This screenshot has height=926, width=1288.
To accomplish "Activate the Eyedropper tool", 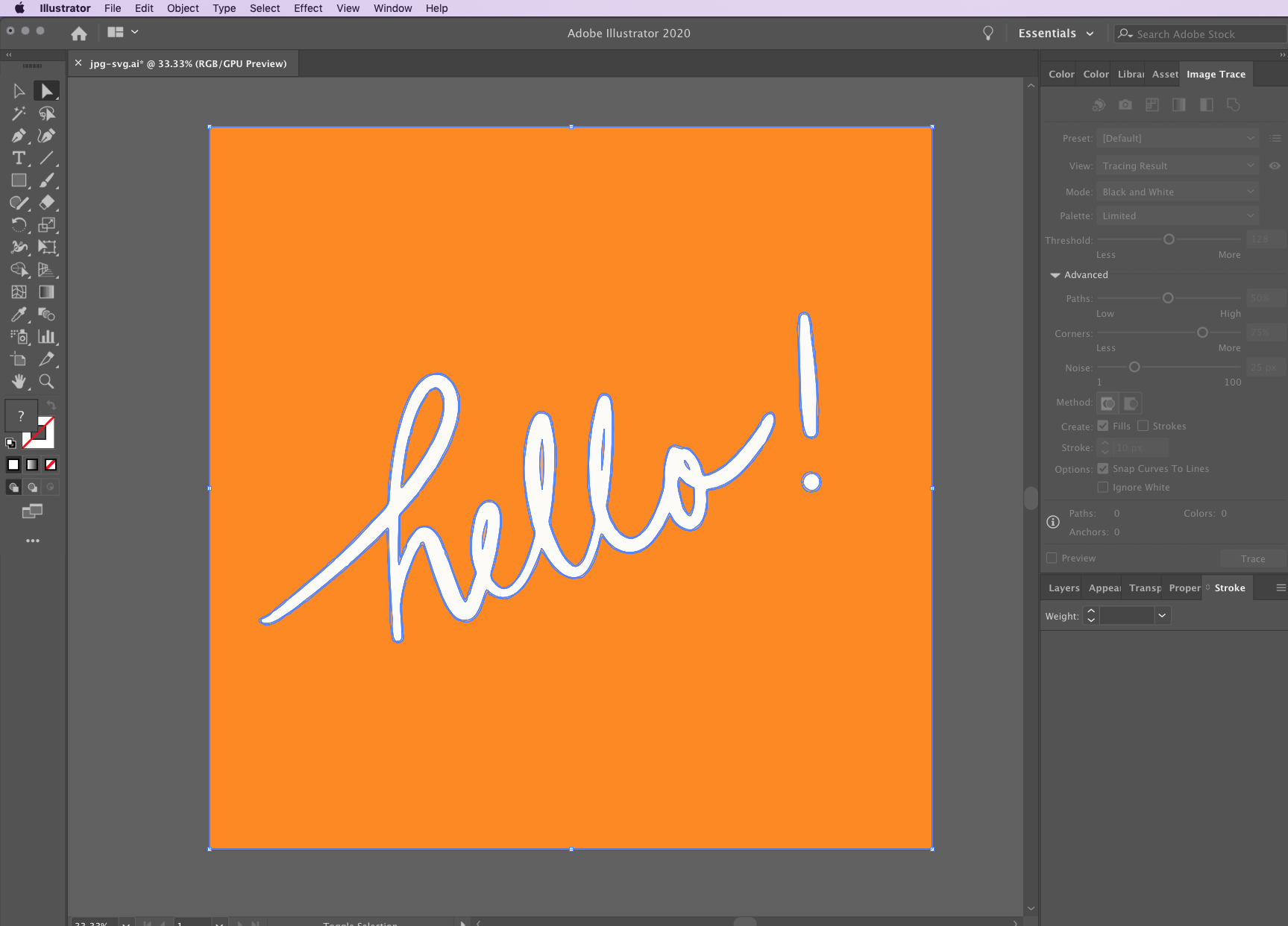I will tap(19, 315).
